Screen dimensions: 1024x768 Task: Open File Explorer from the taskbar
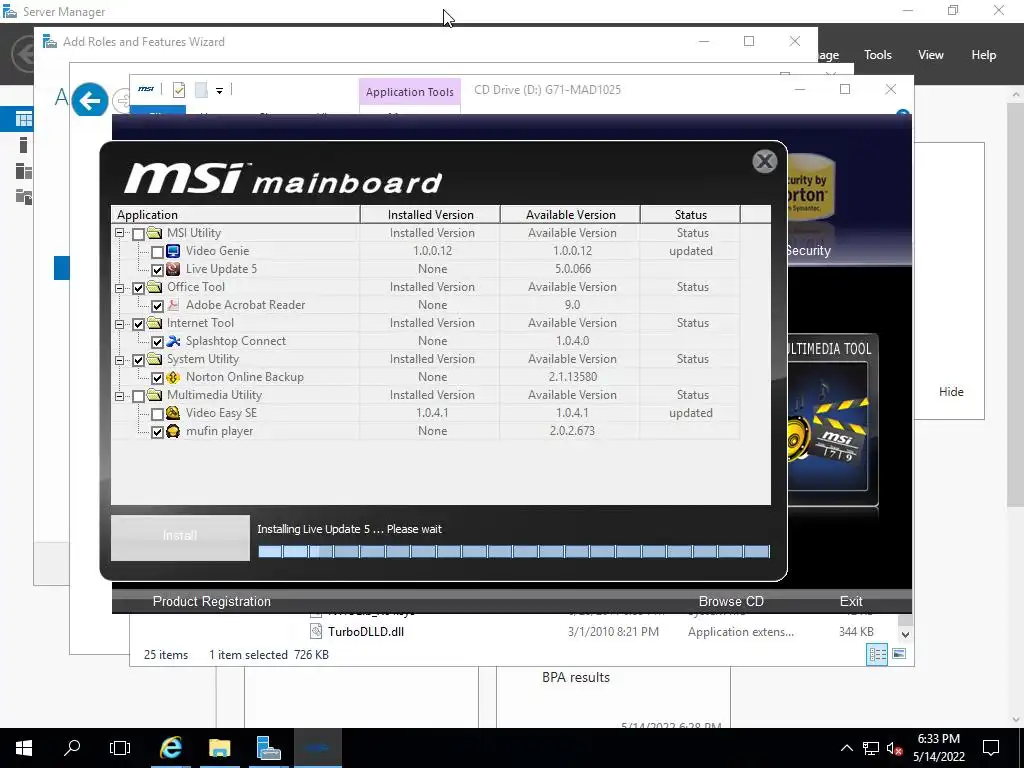(219, 748)
